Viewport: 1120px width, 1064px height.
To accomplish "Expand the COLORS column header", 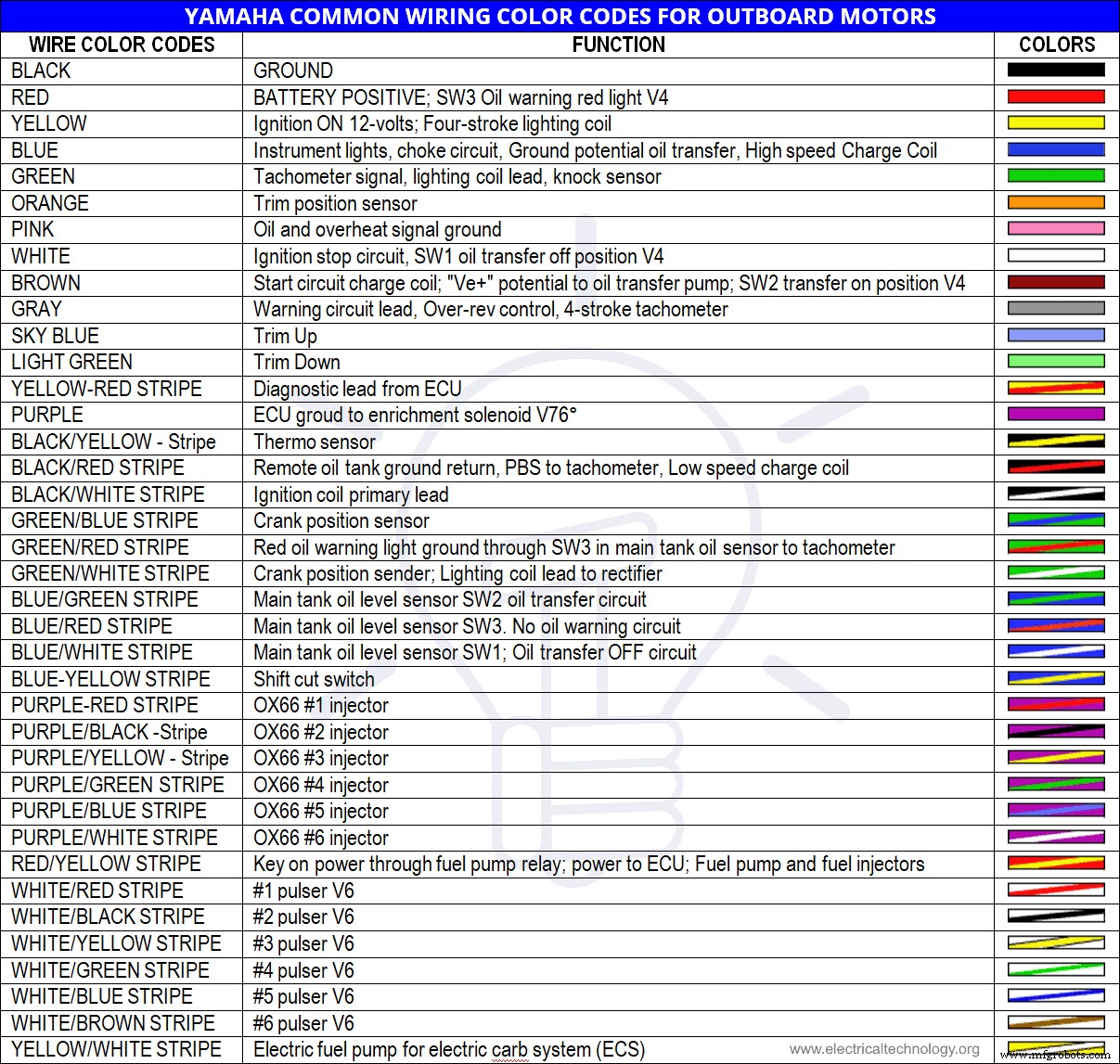I will click(x=1057, y=44).
